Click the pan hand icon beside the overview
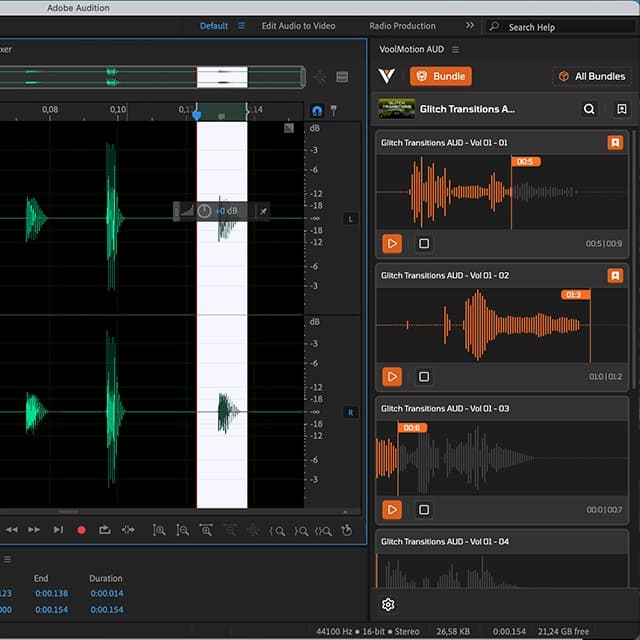The image size is (640, 640). 320,77
